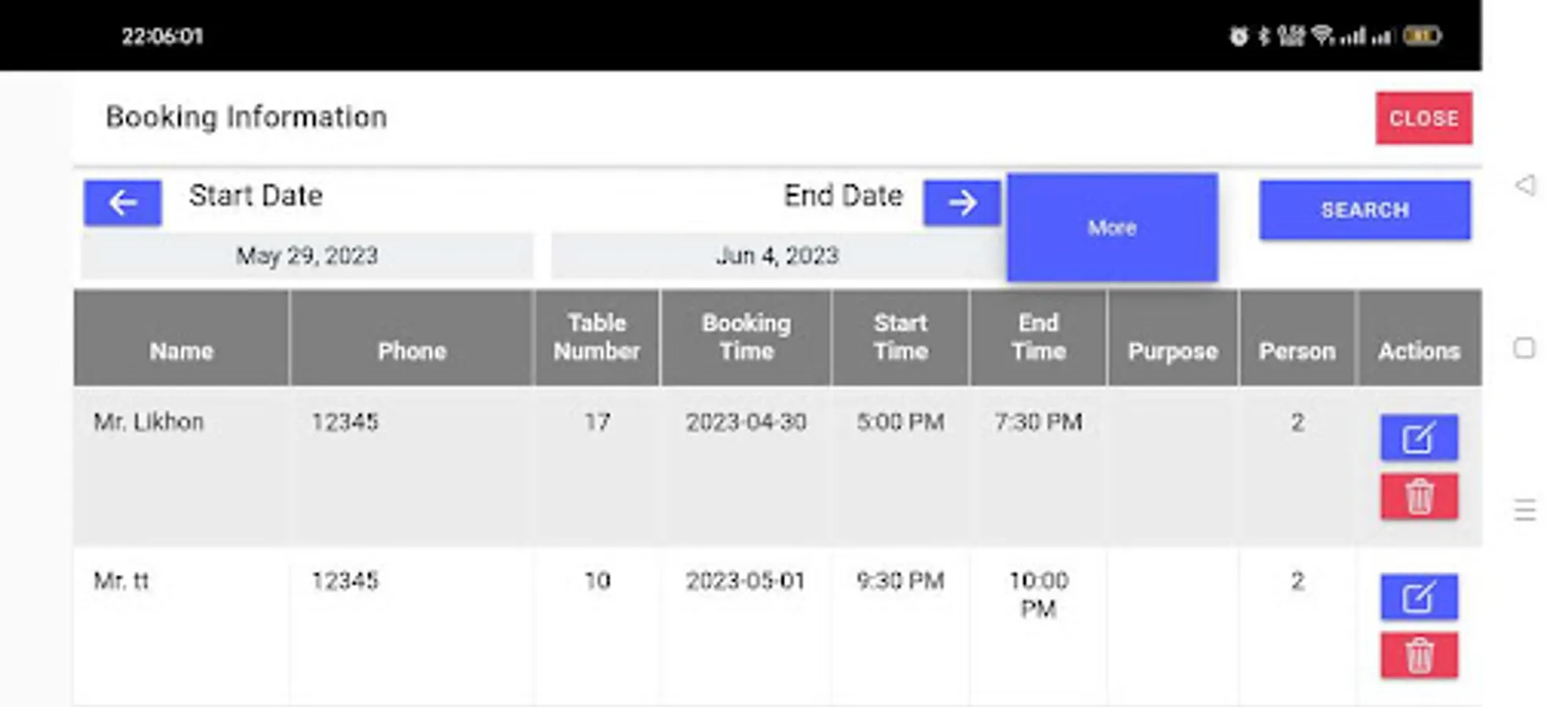The image size is (1568, 707).
Task: Select the Mr. Likhon name cell
Action: coord(149,423)
